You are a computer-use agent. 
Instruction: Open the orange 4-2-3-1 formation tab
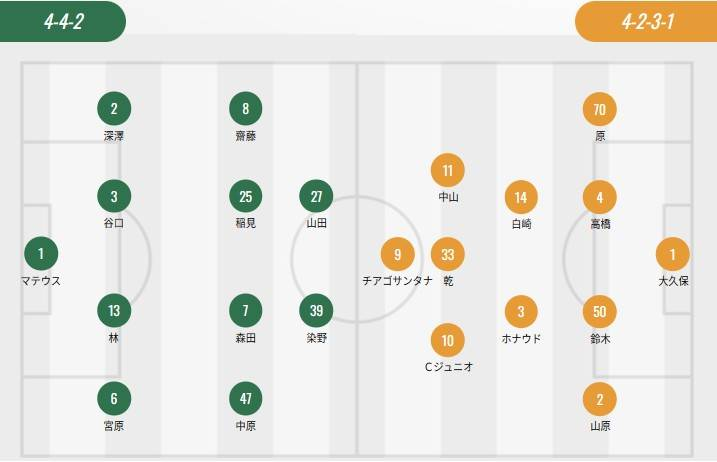click(647, 21)
